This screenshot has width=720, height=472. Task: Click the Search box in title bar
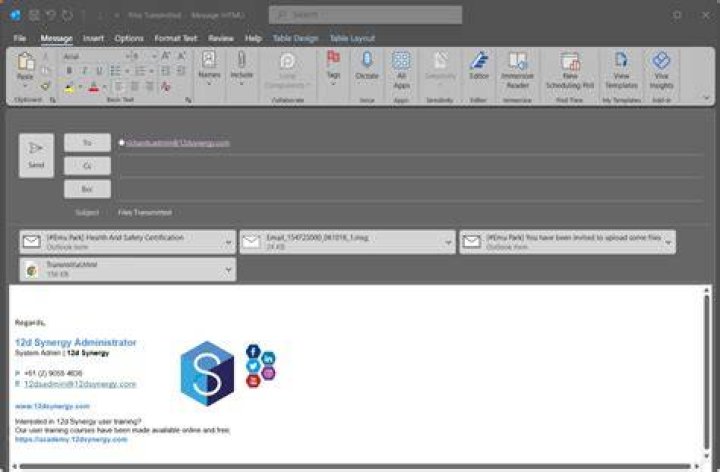tap(366, 15)
